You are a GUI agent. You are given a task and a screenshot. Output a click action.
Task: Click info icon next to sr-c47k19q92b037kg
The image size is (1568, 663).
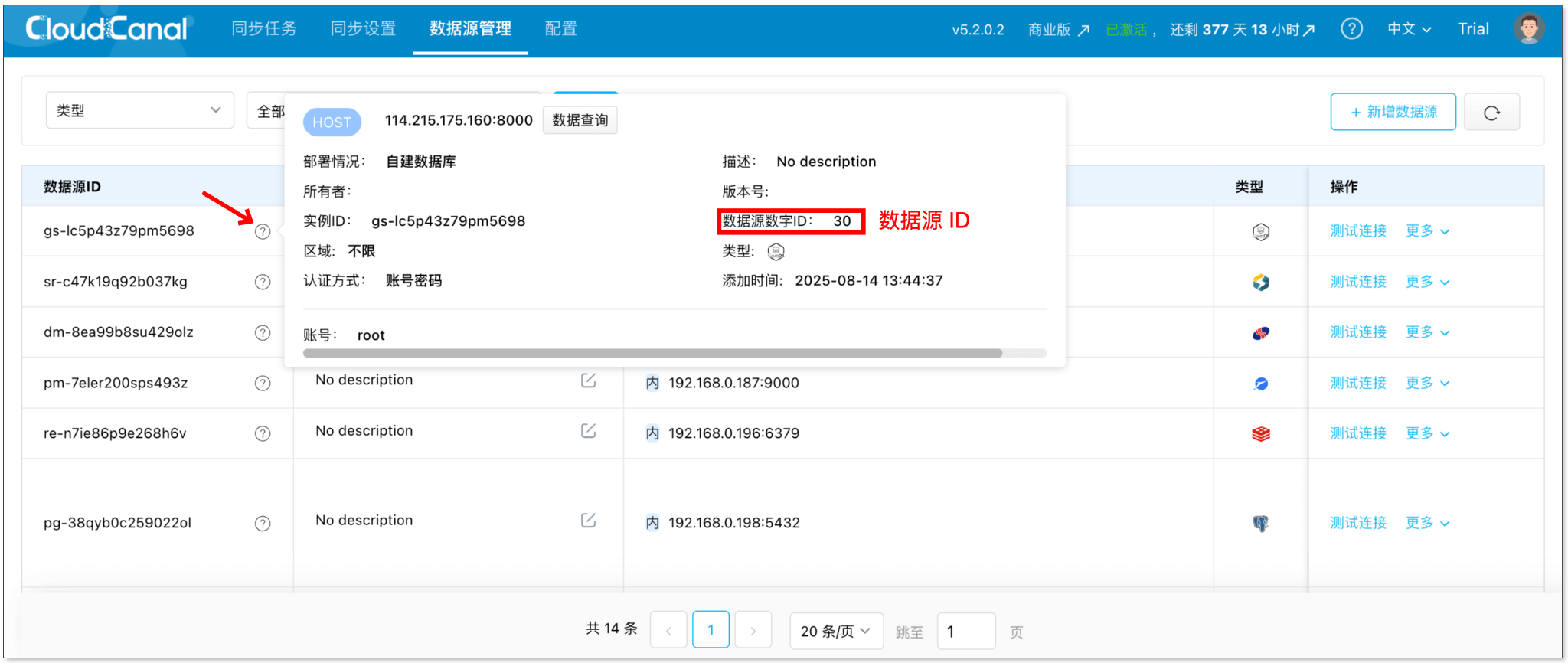(x=263, y=282)
